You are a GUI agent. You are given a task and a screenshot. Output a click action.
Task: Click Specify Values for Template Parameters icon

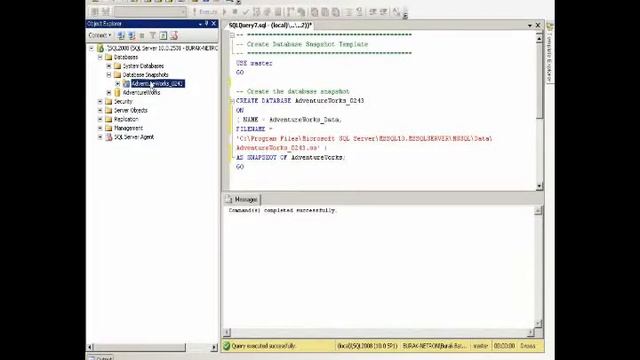click(x=396, y=12)
